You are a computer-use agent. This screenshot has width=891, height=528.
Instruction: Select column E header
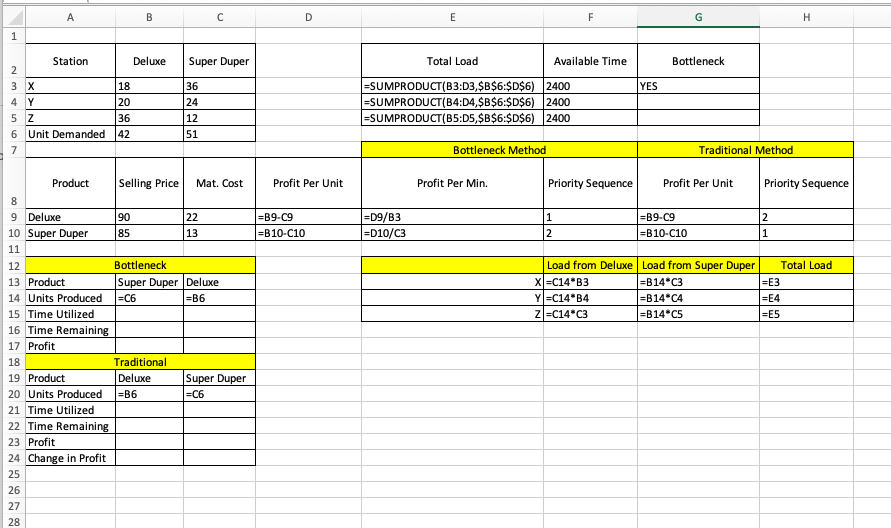click(x=452, y=18)
